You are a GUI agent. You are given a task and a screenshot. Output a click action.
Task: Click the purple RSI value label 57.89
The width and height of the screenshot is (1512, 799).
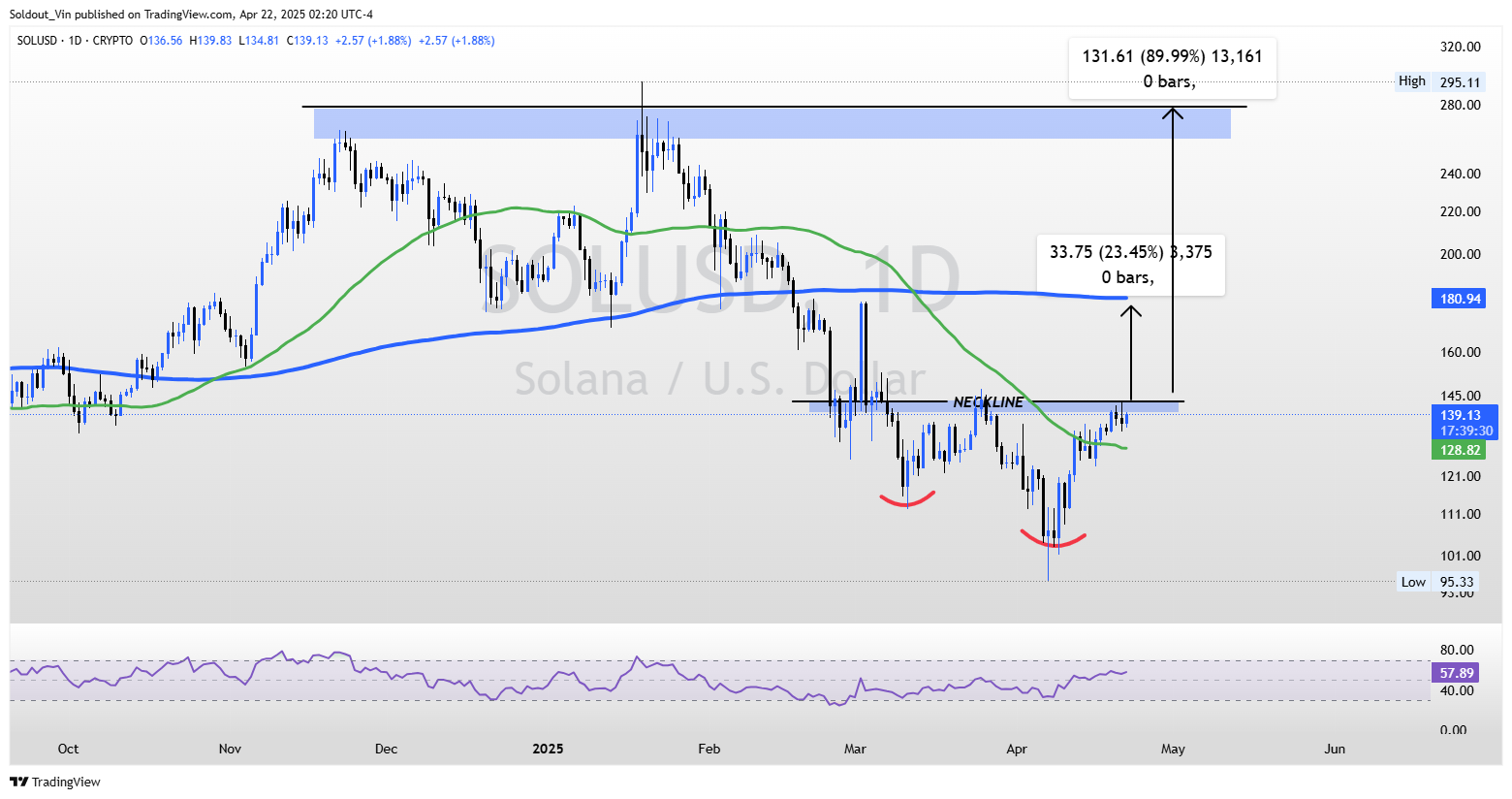[1457, 673]
